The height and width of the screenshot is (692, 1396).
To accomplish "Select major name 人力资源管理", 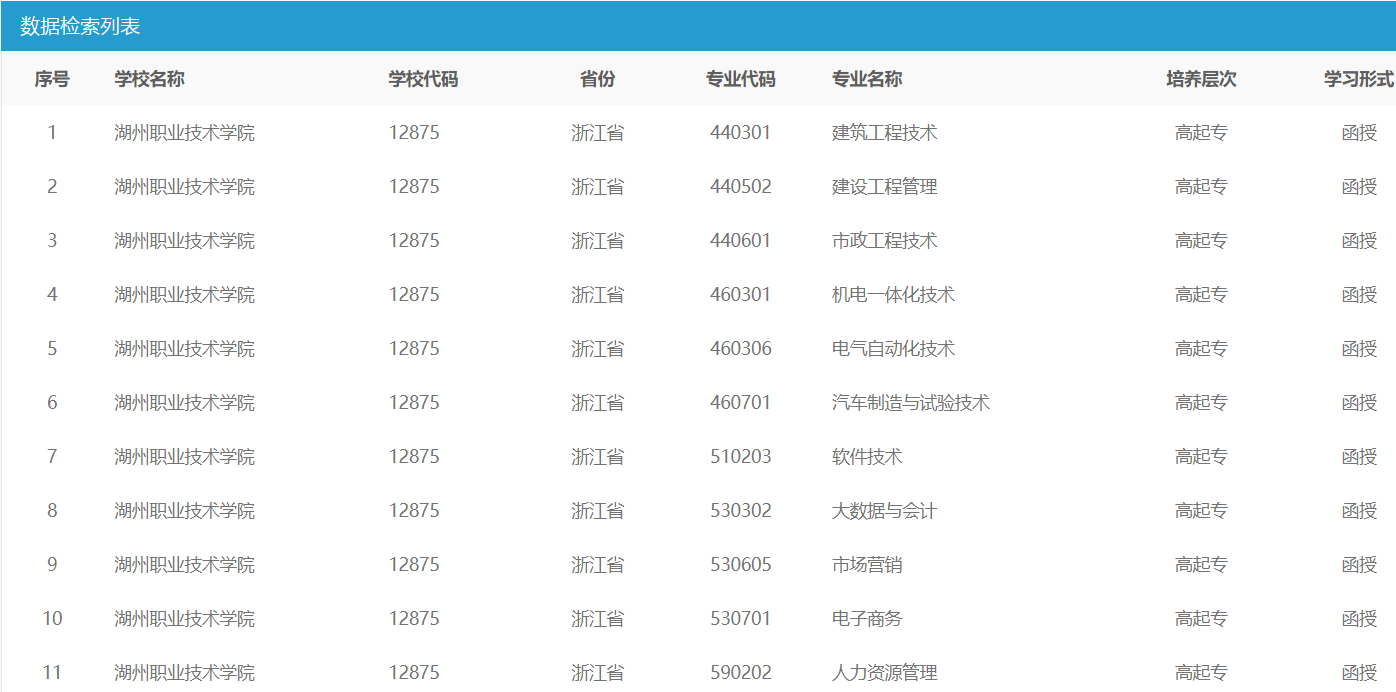I will 885,673.
